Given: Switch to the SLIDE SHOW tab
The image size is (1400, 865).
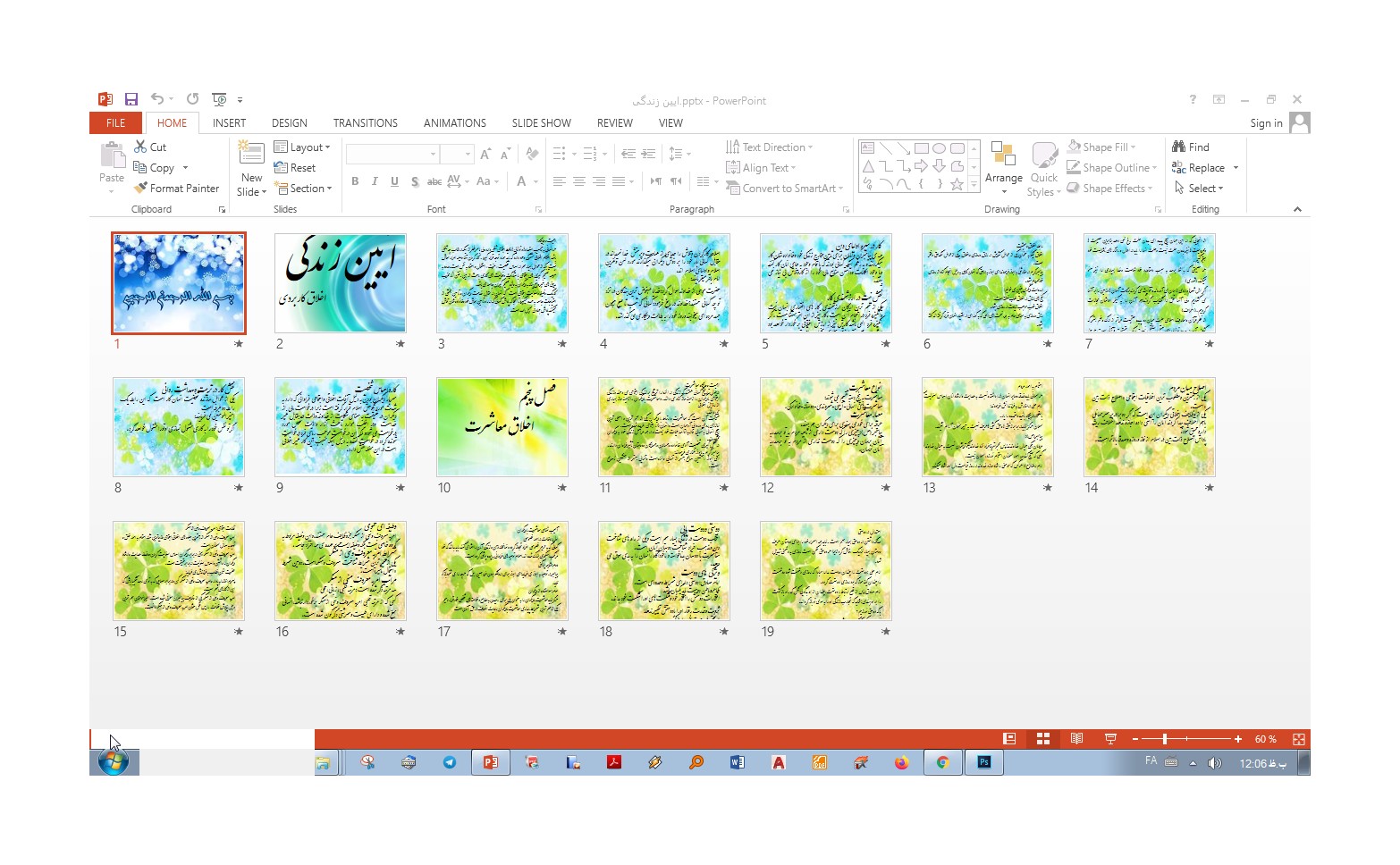Looking at the screenshot, I should click(x=542, y=122).
